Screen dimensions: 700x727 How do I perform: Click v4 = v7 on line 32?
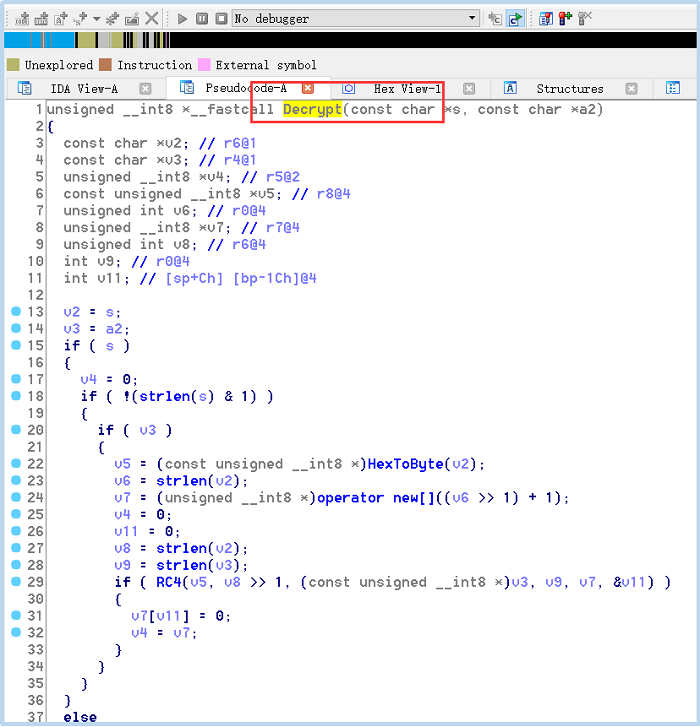pyautogui.click(x=164, y=633)
